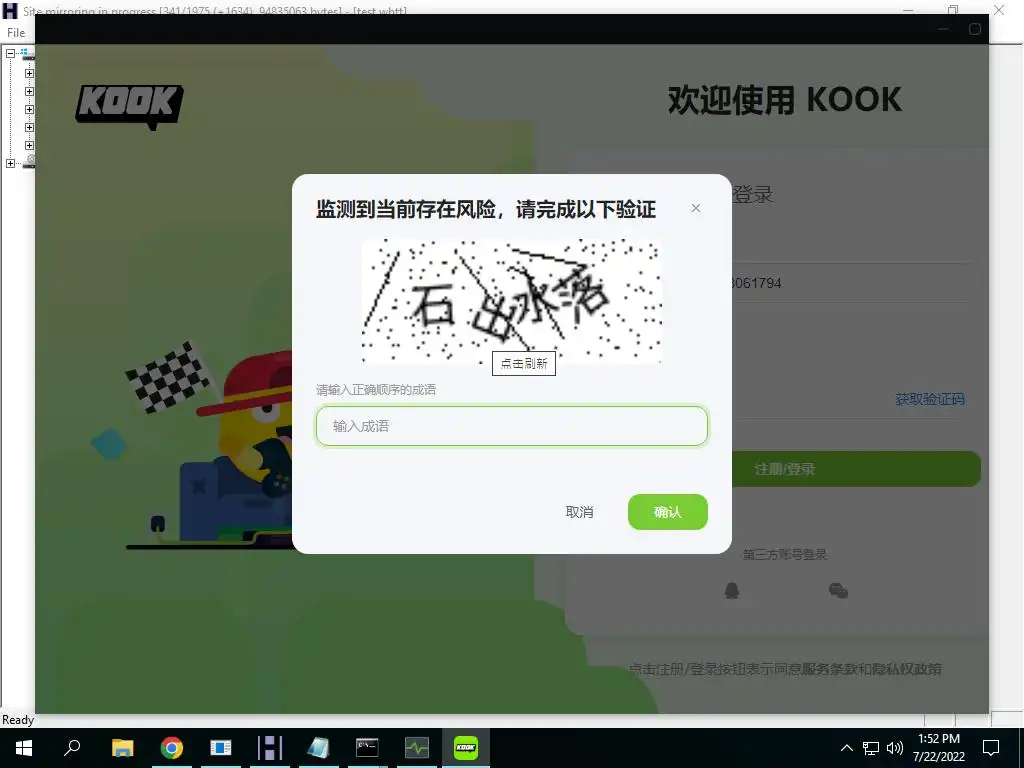Open File Explorer from the taskbar

click(x=122, y=748)
